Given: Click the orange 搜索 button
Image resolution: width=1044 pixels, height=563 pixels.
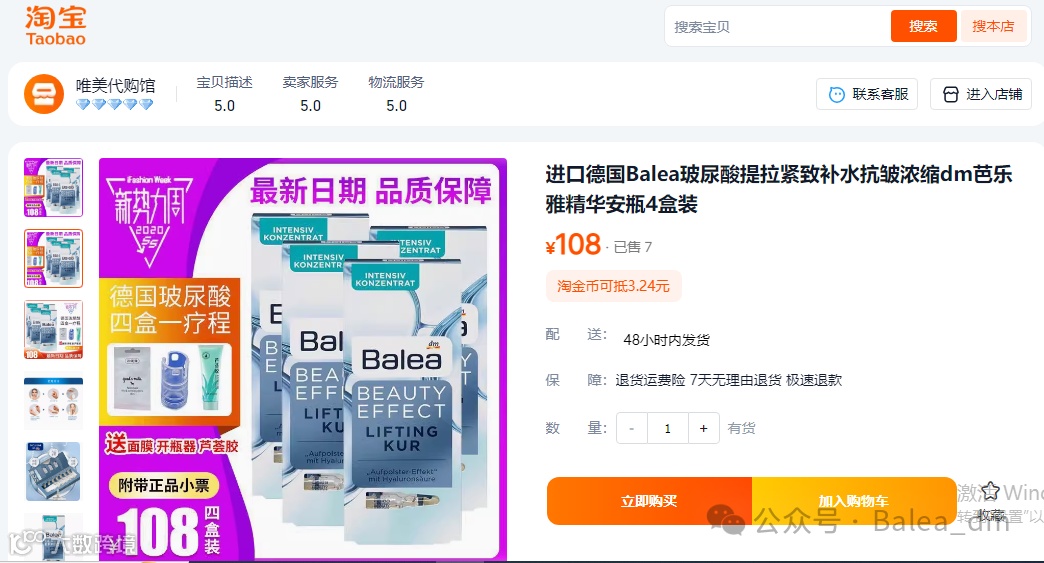Looking at the screenshot, I should [x=923, y=26].
